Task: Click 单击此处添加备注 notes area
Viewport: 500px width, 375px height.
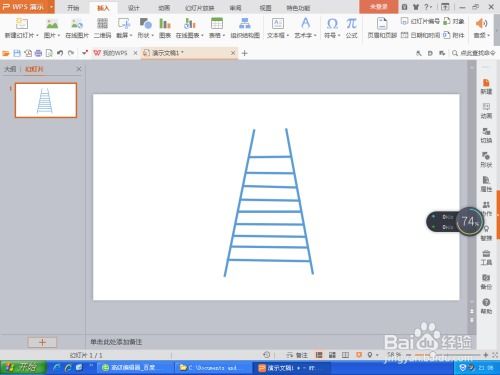Action: (x=116, y=342)
